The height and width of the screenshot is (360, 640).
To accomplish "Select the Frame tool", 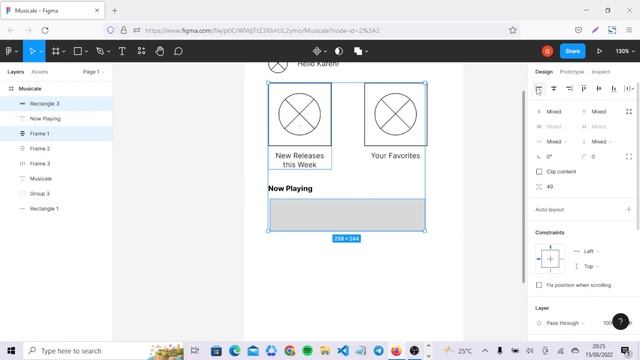I will (x=56, y=51).
